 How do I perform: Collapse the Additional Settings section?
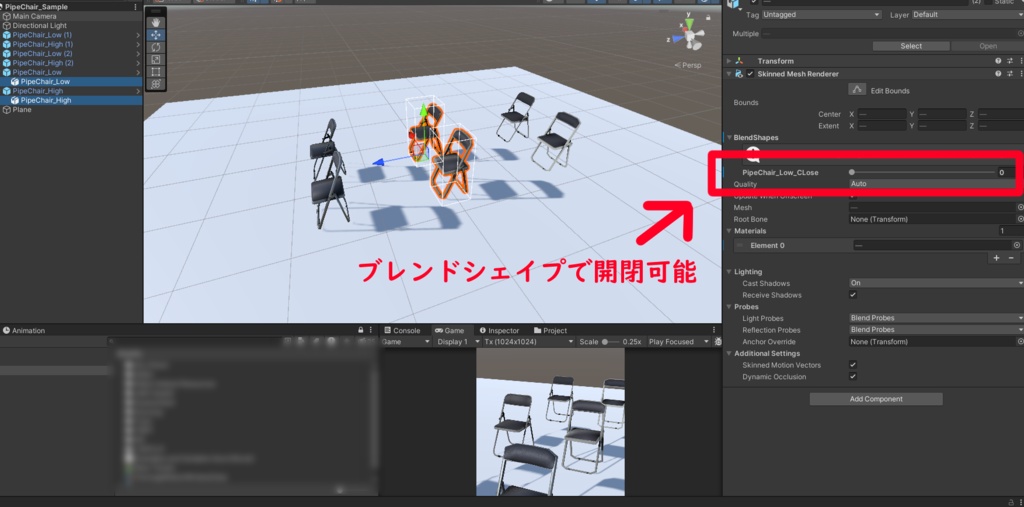point(729,353)
